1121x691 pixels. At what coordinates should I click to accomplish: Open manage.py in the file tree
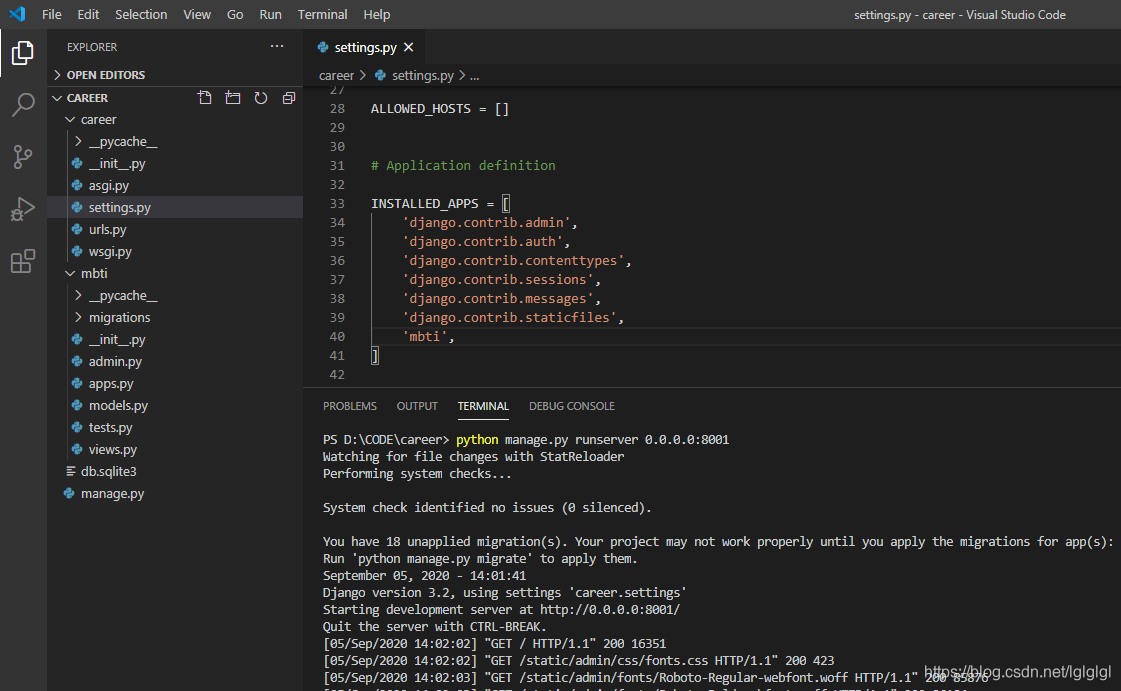112,493
